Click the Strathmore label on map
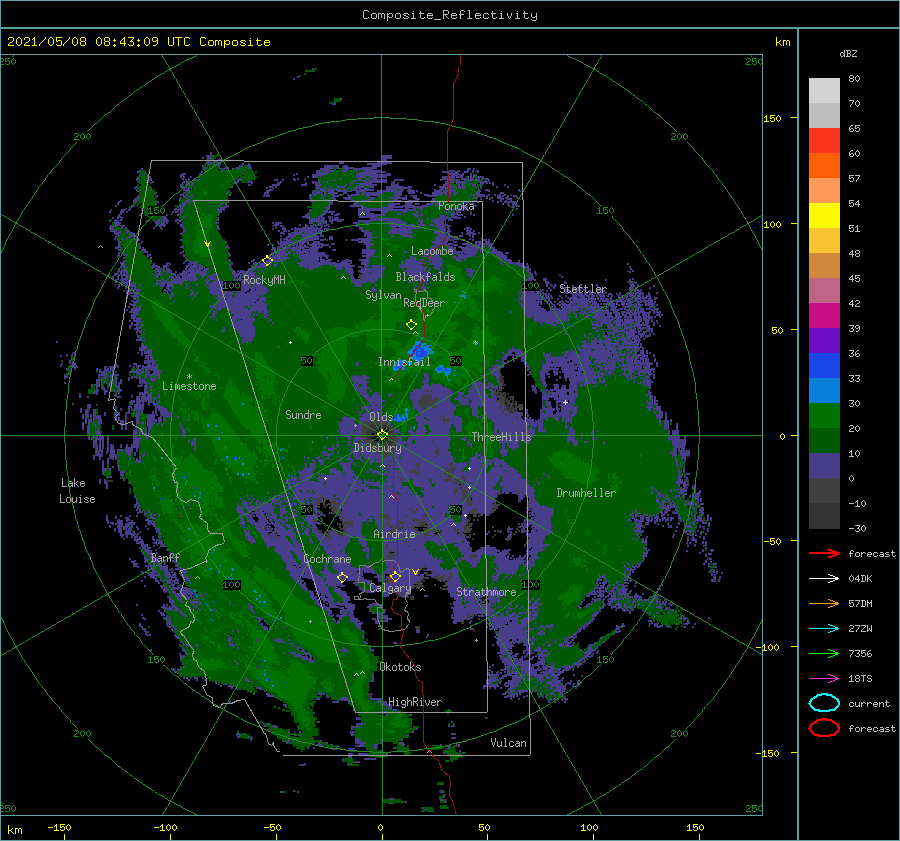This screenshot has height=841, width=900. [486, 592]
